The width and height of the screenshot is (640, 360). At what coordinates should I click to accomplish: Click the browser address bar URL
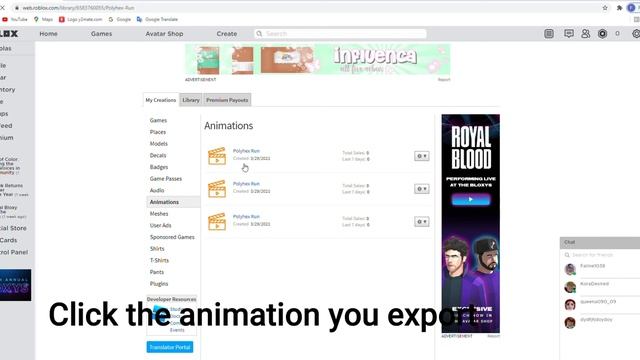[x=78, y=8]
